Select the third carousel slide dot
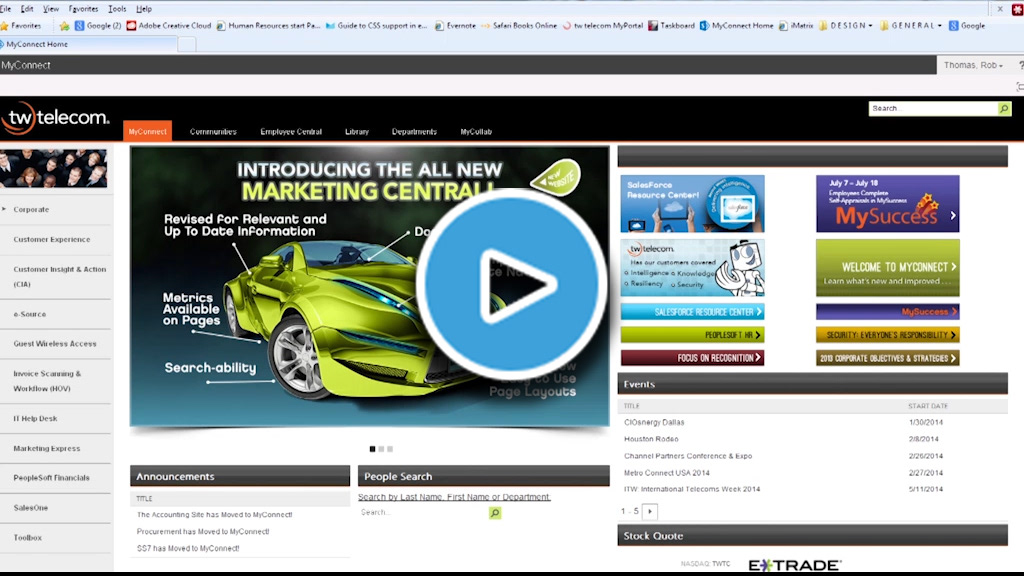 coord(391,449)
